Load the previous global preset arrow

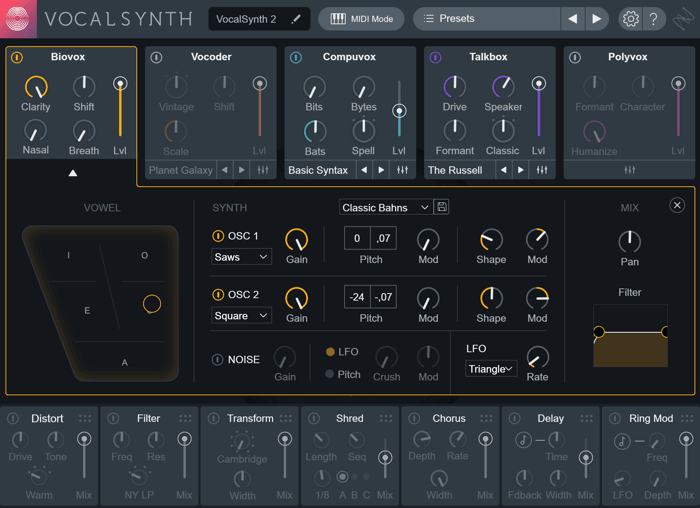572,19
